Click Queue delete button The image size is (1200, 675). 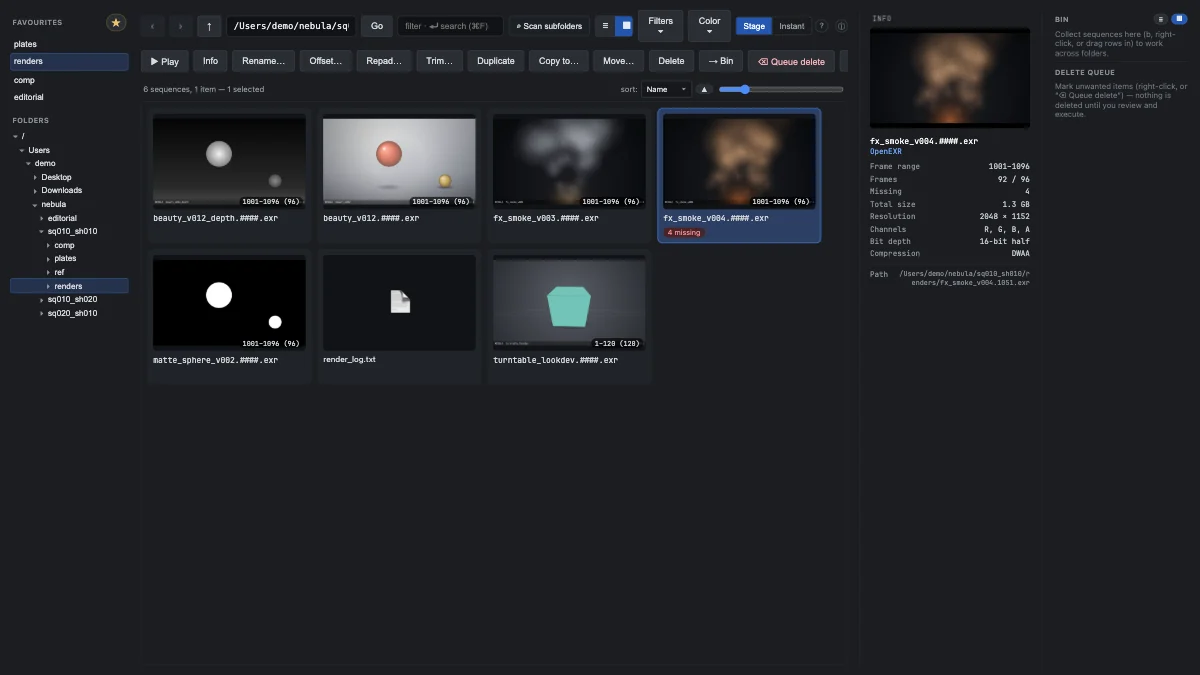click(x=791, y=61)
